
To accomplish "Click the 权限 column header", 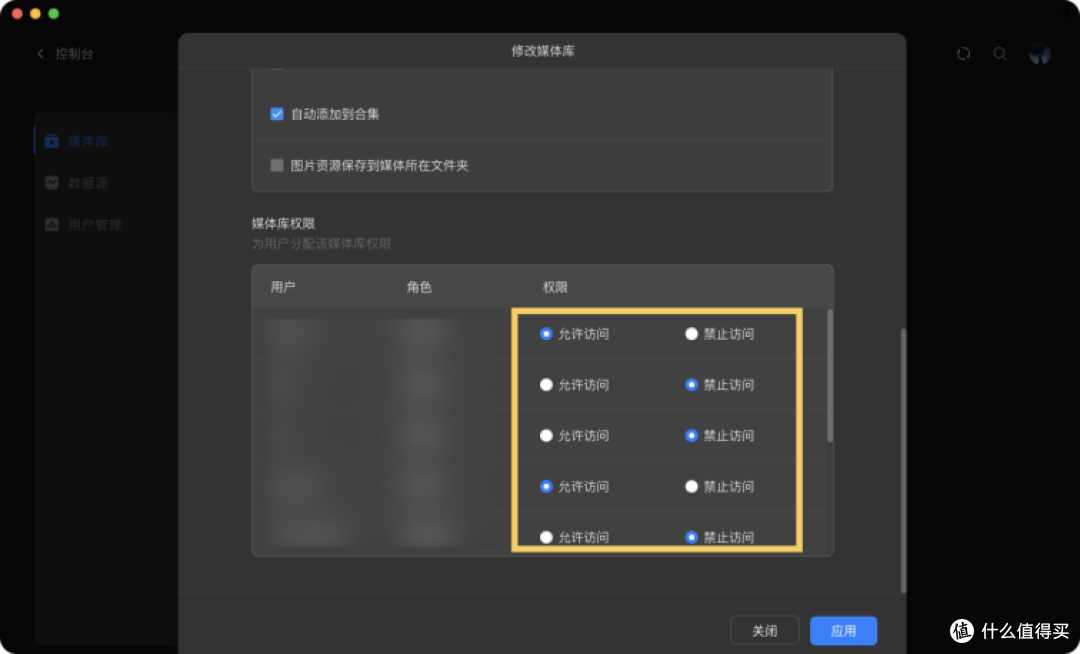I will 555,287.
